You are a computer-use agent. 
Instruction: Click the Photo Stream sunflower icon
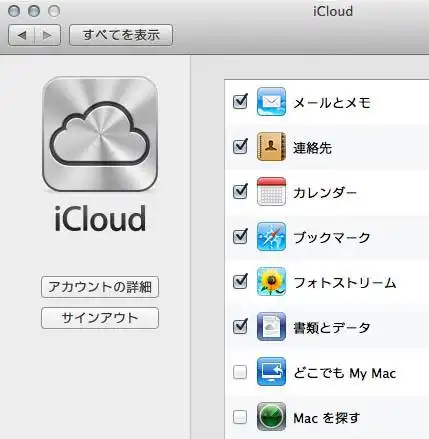271,282
